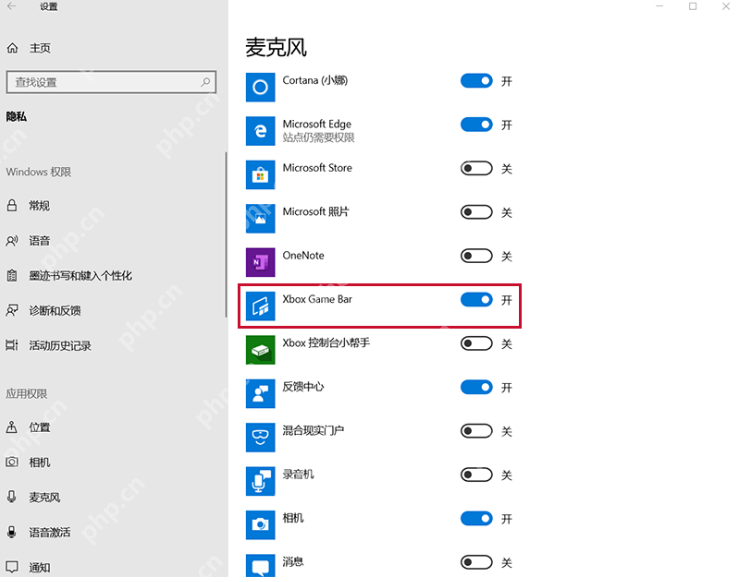Click the 混合现实门户 app icon

260,437
